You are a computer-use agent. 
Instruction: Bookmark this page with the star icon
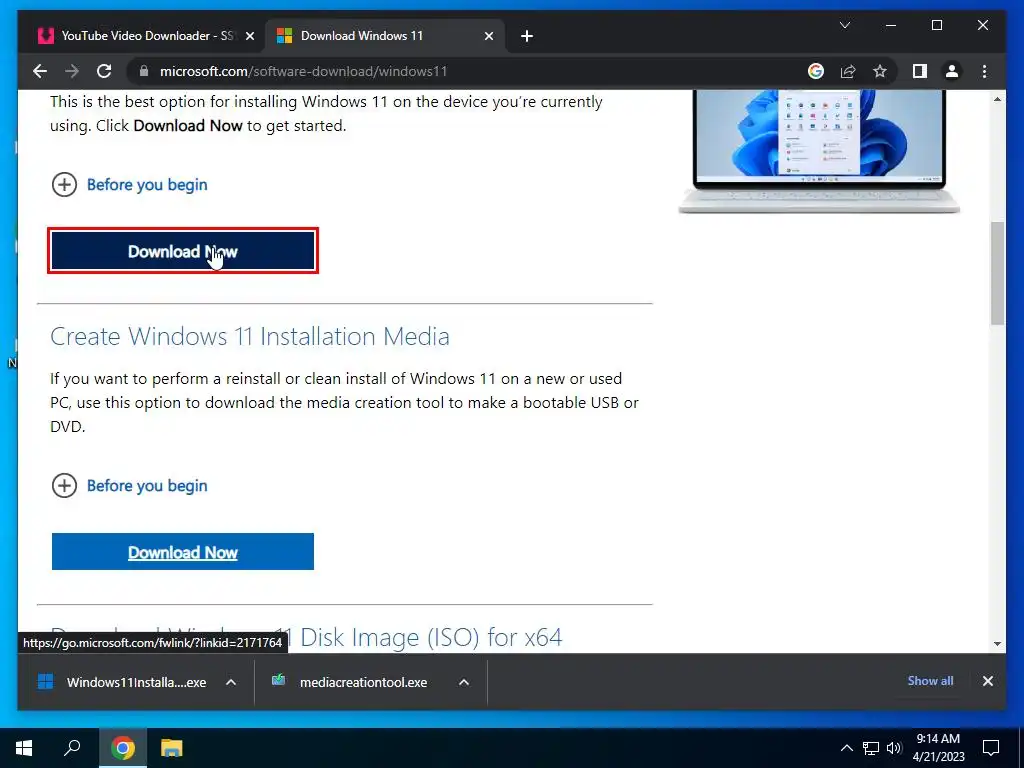click(x=880, y=71)
